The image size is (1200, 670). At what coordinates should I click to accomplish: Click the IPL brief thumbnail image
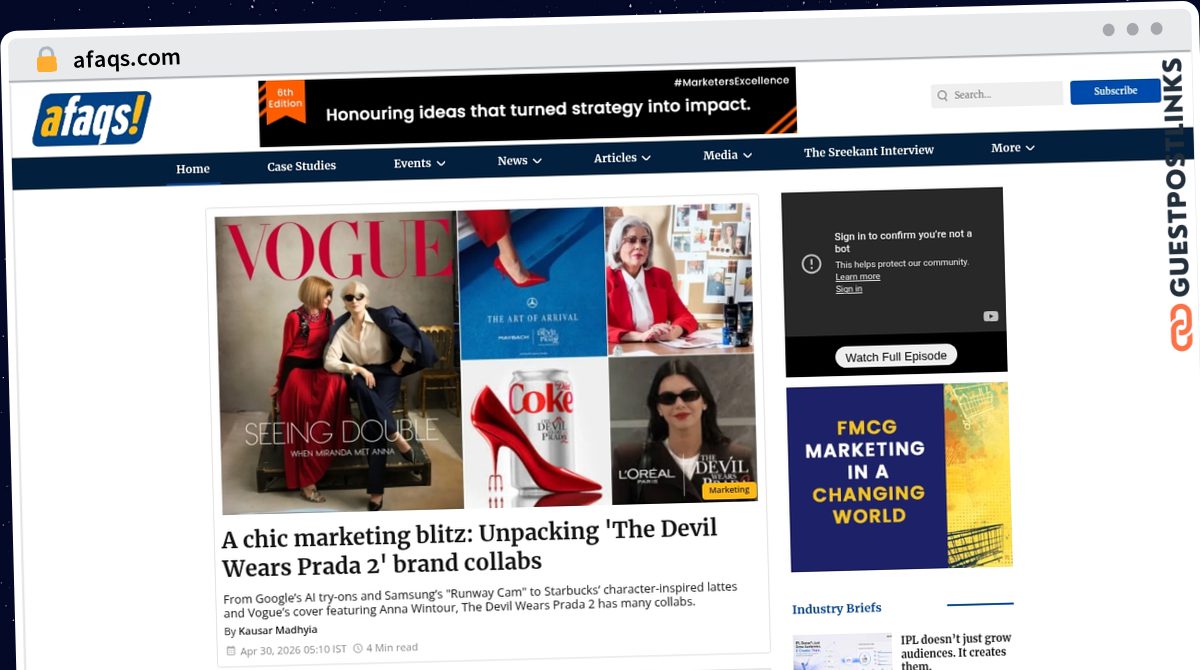842,652
